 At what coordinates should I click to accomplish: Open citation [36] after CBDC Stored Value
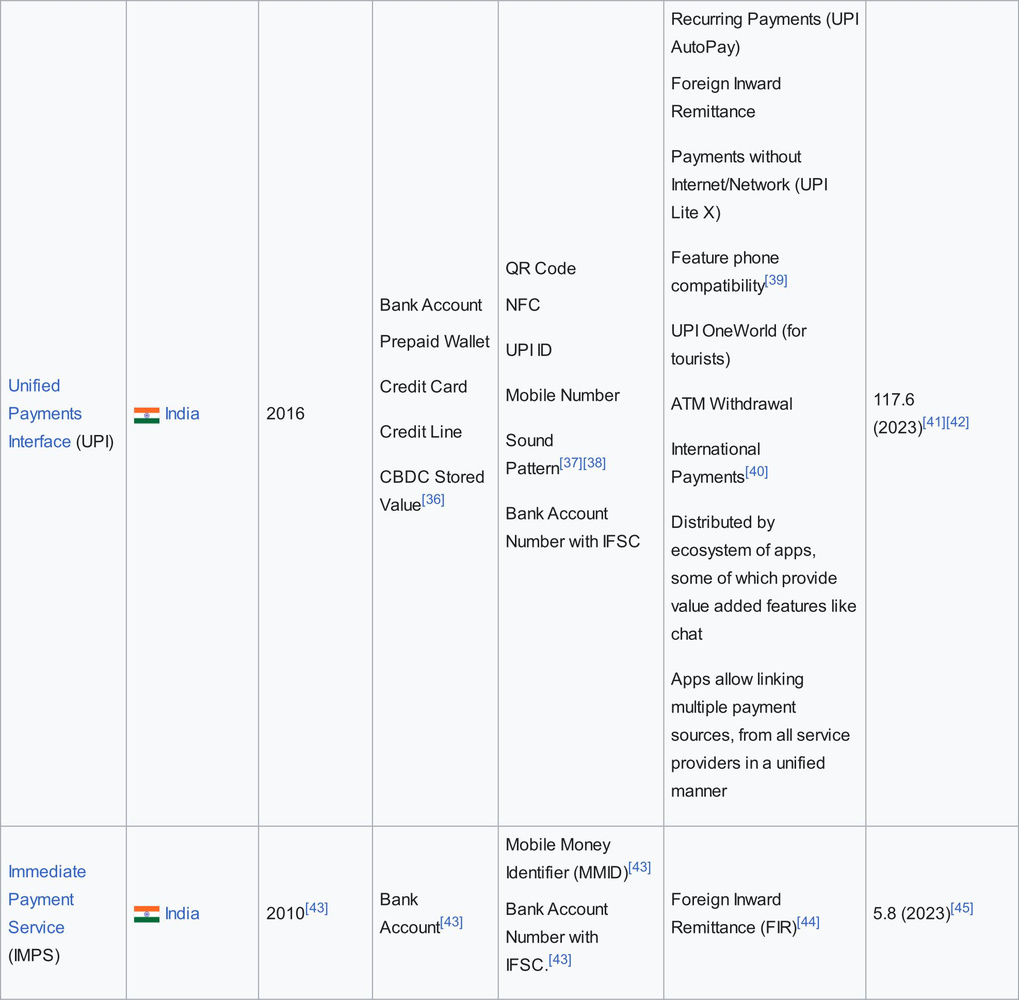click(x=433, y=499)
